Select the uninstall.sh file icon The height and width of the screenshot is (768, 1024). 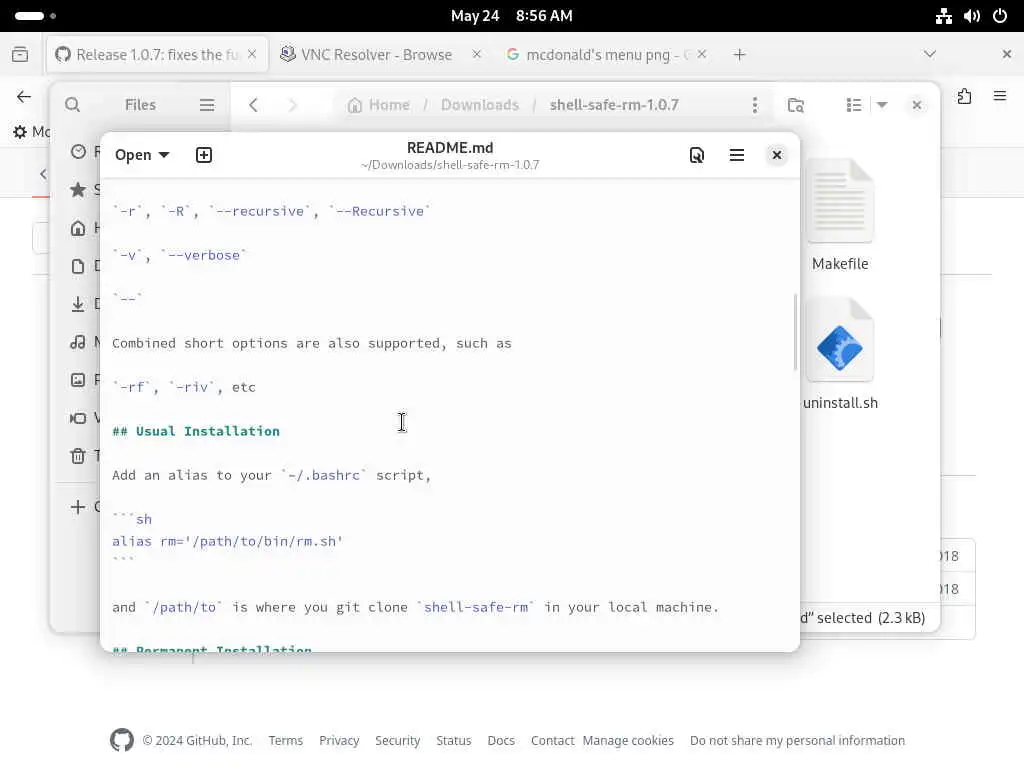click(840, 340)
